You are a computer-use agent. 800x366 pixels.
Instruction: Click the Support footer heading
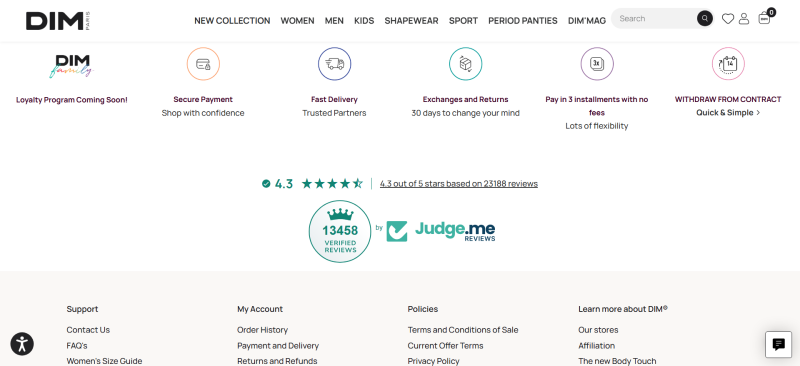click(82, 309)
